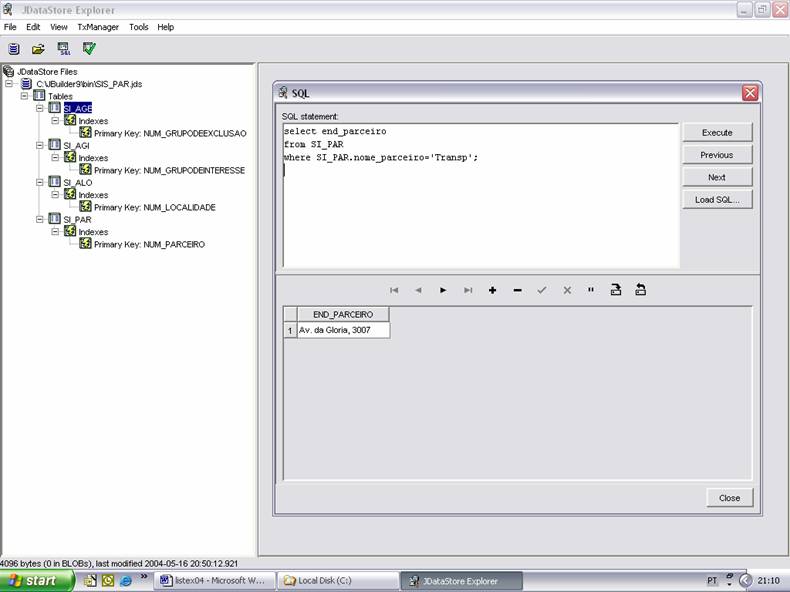Click JDataStore Explorer taskbar item
This screenshot has width=790, height=592.
click(x=462, y=581)
